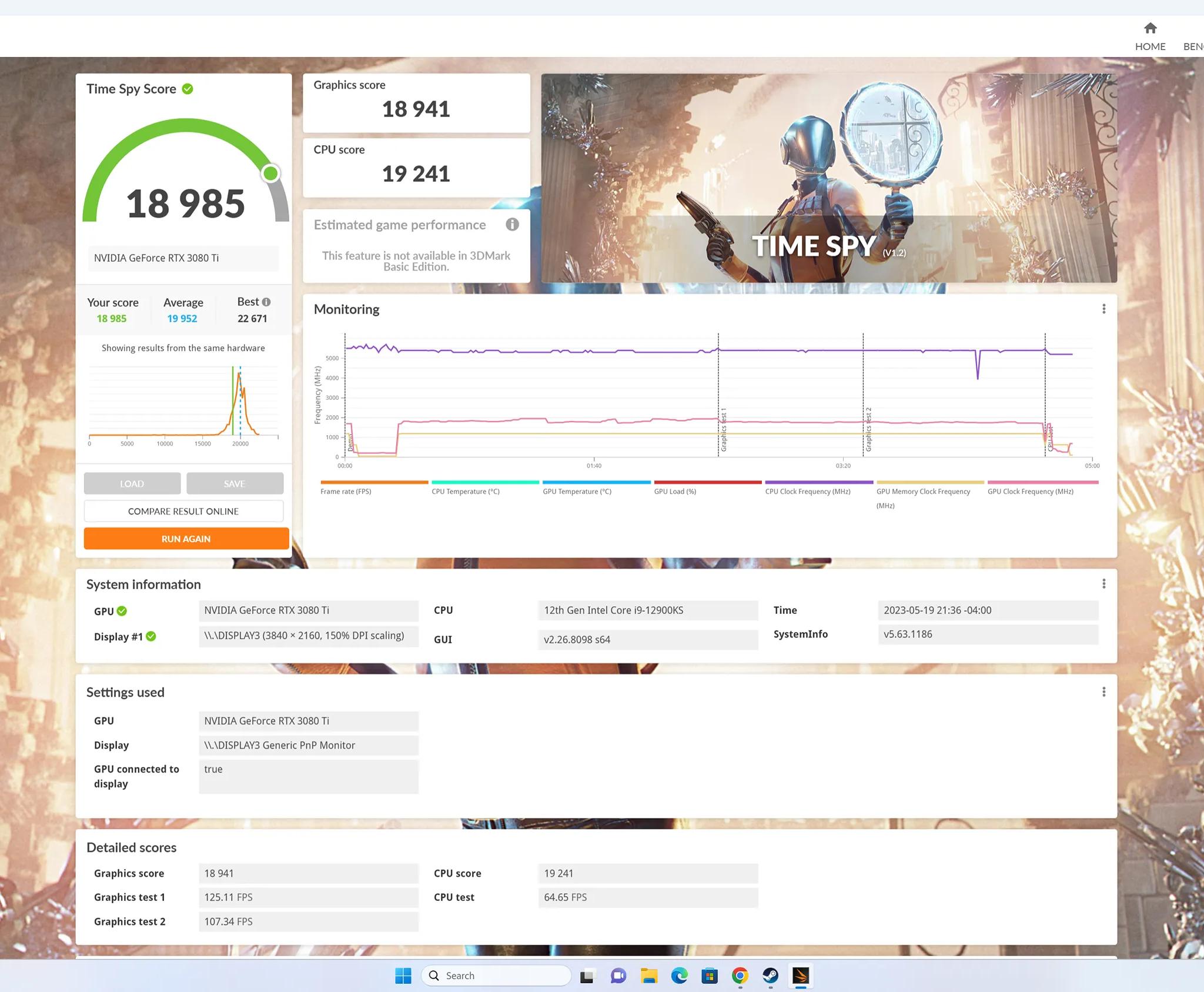Click Average score 19 952 value

pyautogui.click(x=182, y=319)
